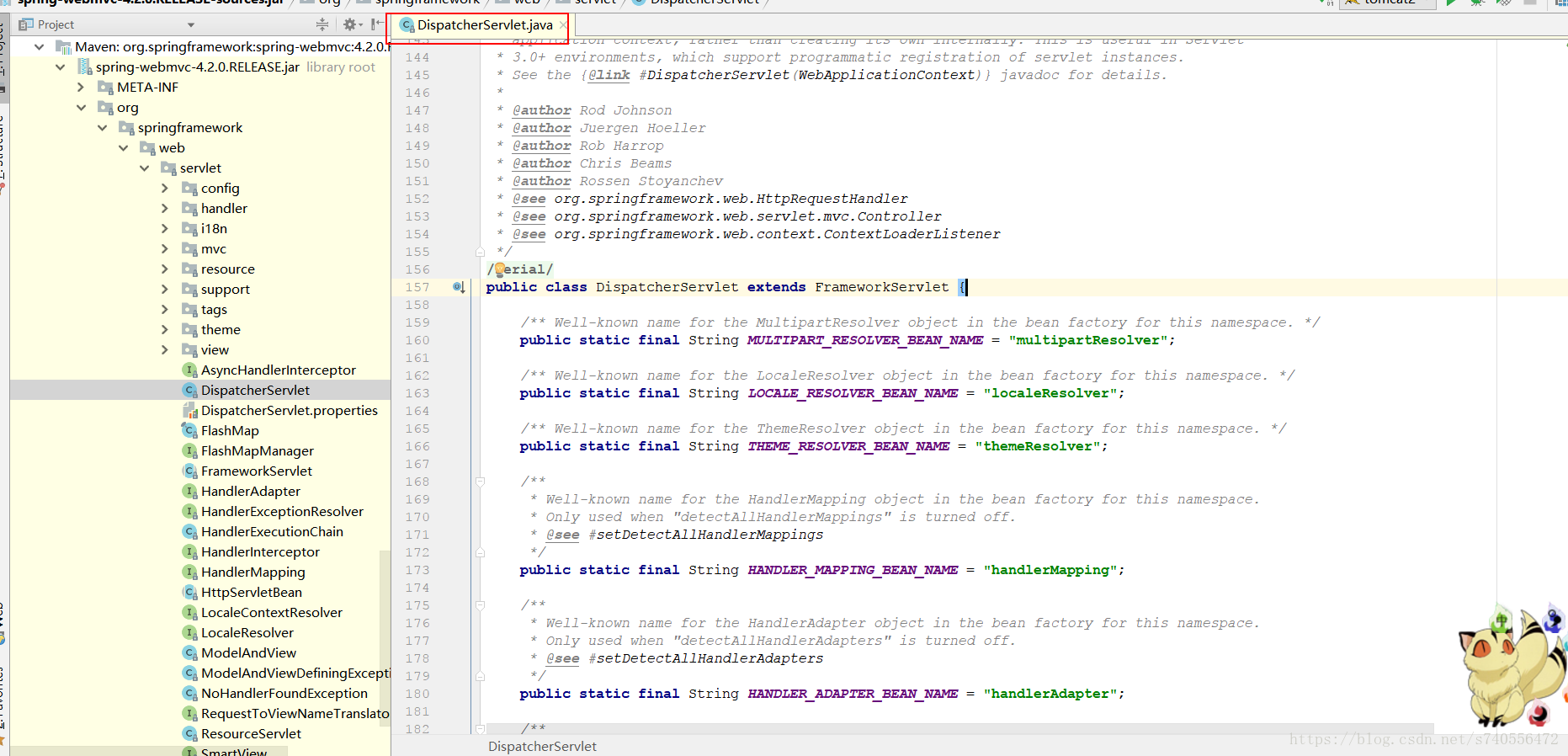Expand the theme package
Screen dimensions: 1568x756
(x=165, y=330)
